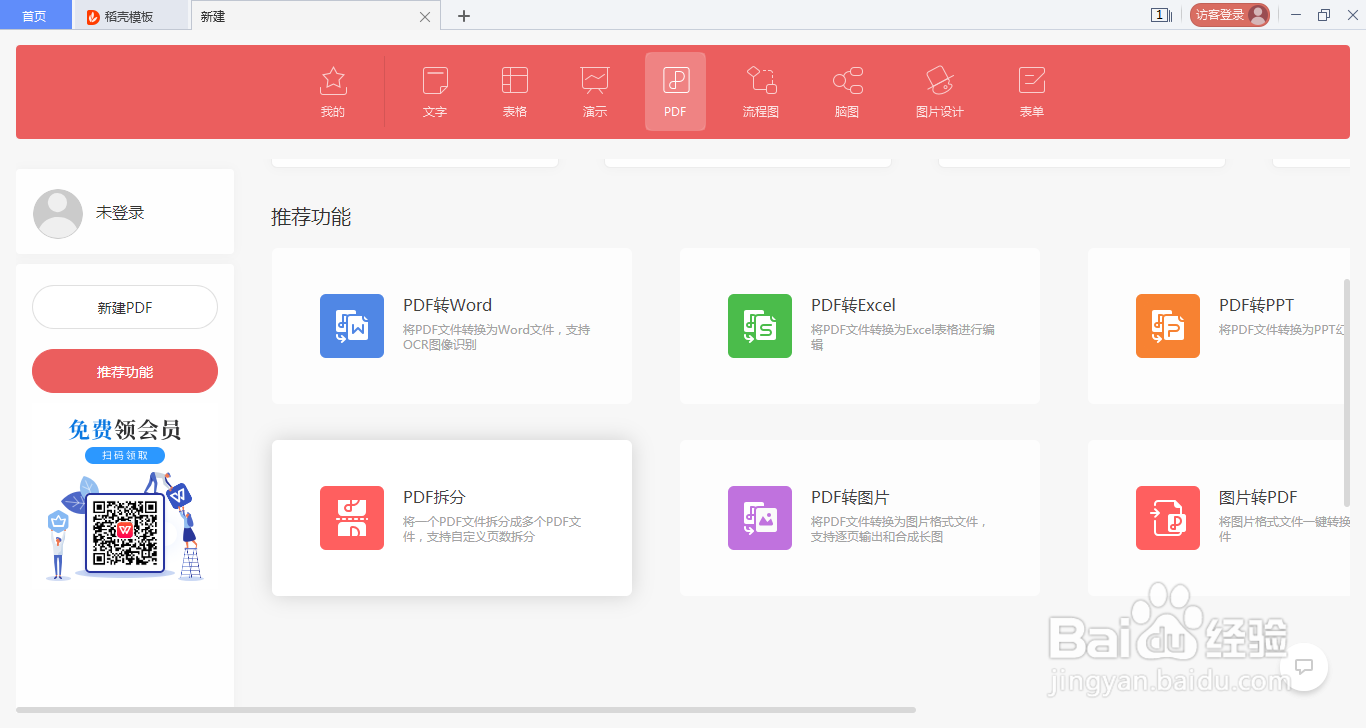The image size is (1366, 728).
Task: Open the 表单 forms icon
Action: point(1031,90)
